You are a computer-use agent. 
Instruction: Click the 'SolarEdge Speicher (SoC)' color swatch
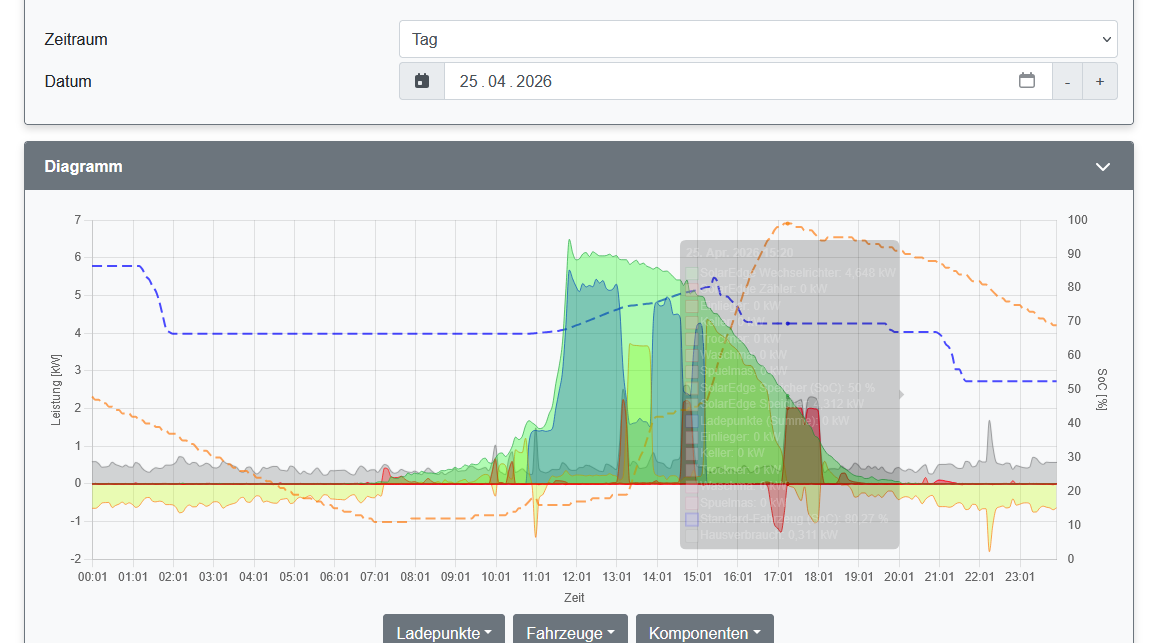690,387
